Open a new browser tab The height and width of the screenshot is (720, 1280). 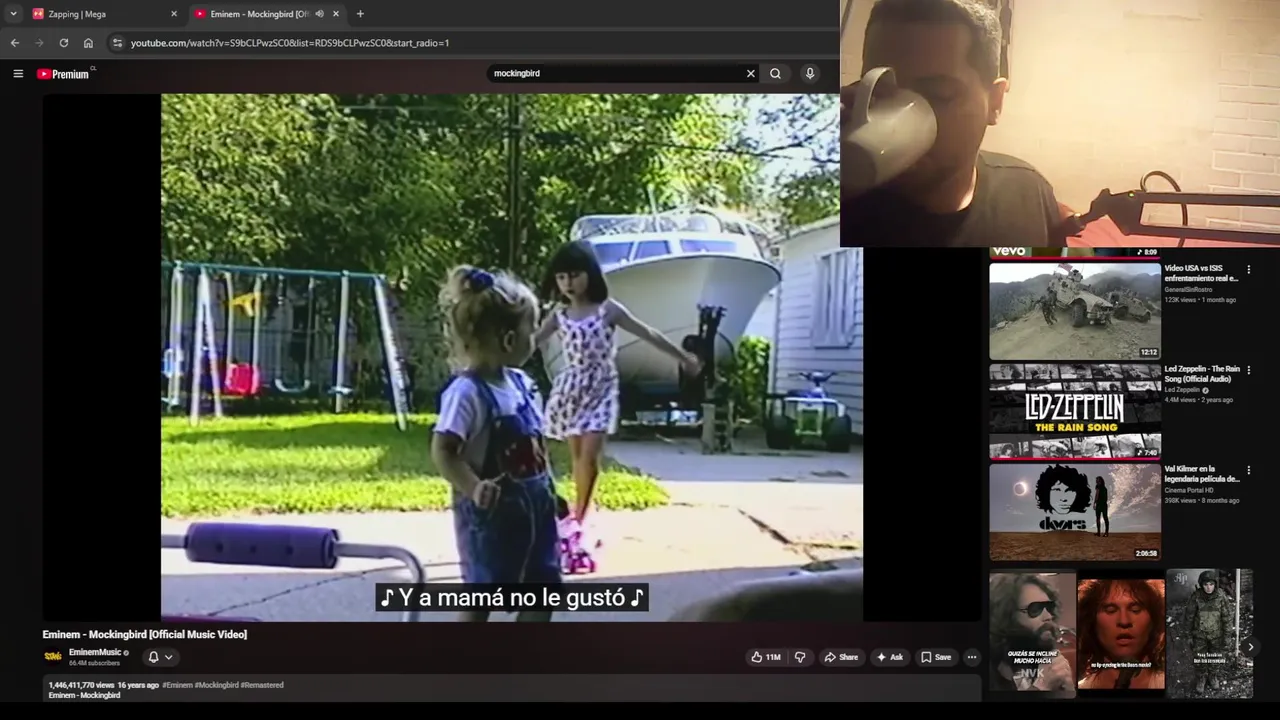pyautogui.click(x=360, y=14)
